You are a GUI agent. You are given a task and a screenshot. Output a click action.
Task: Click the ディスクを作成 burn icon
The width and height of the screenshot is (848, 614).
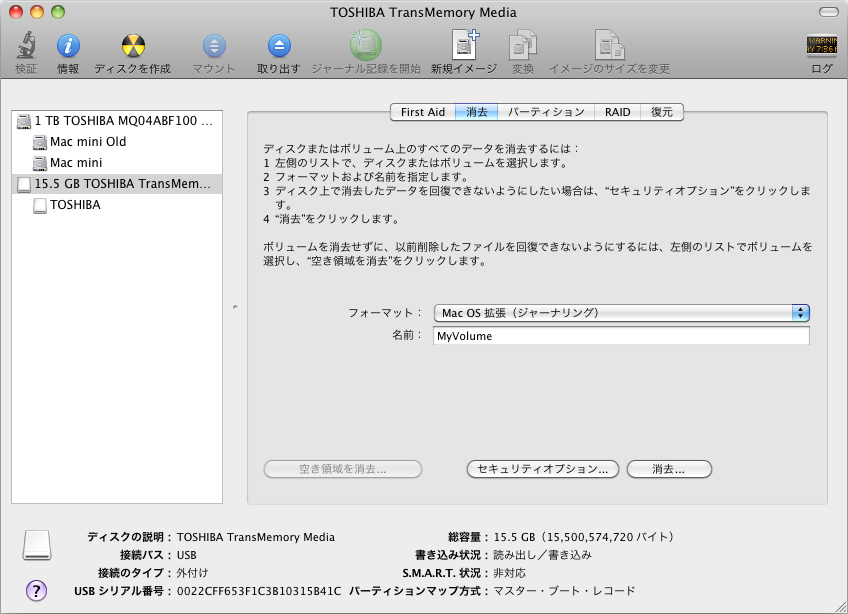coord(133,45)
